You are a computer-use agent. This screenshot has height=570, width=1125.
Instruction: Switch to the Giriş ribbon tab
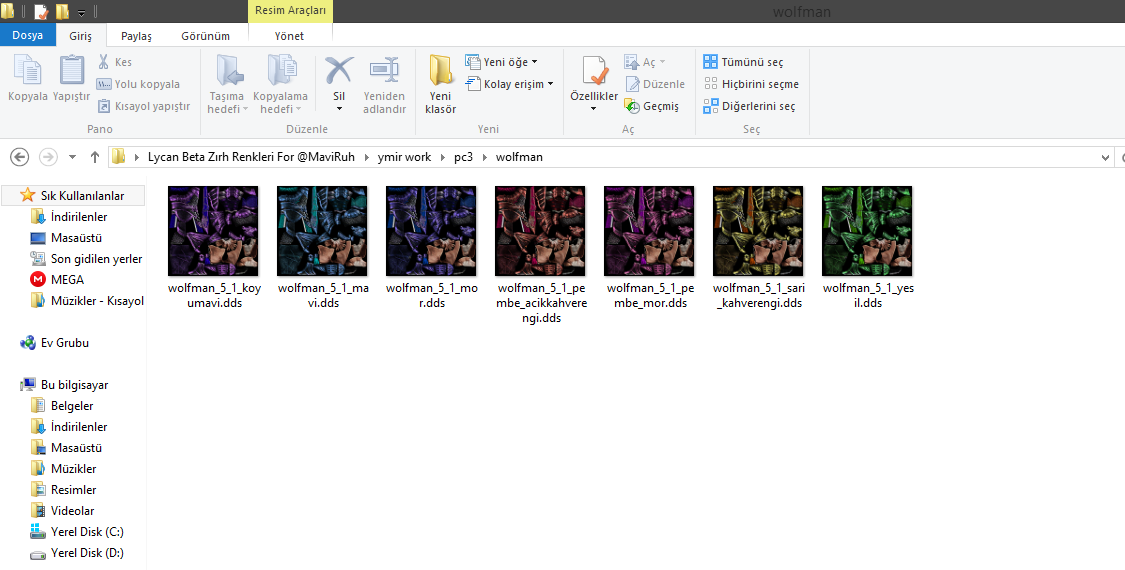(x=80, y=36)
